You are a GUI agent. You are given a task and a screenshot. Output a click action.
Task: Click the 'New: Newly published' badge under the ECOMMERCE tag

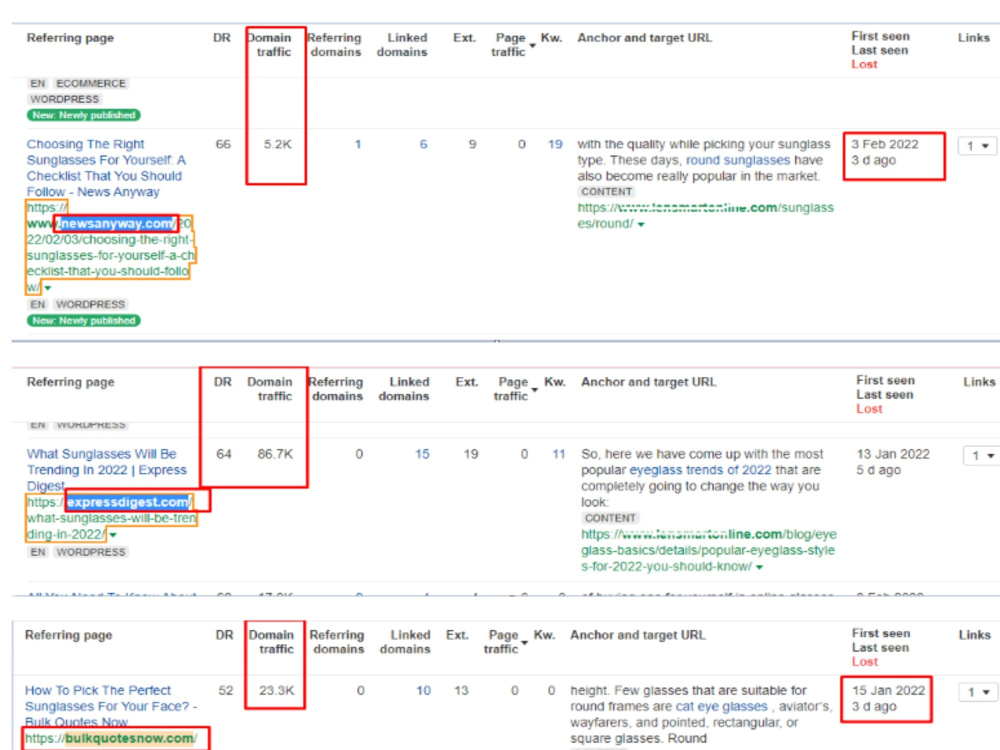tap(84, 115)
